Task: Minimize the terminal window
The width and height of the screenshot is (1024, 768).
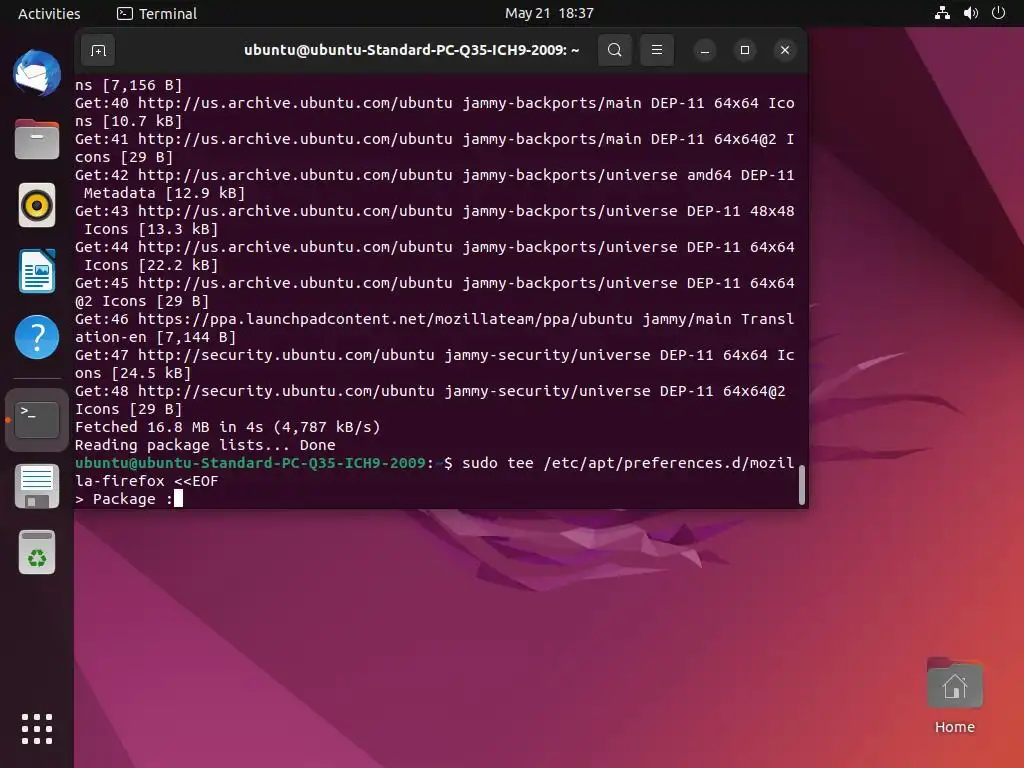Action: [705, 50]
